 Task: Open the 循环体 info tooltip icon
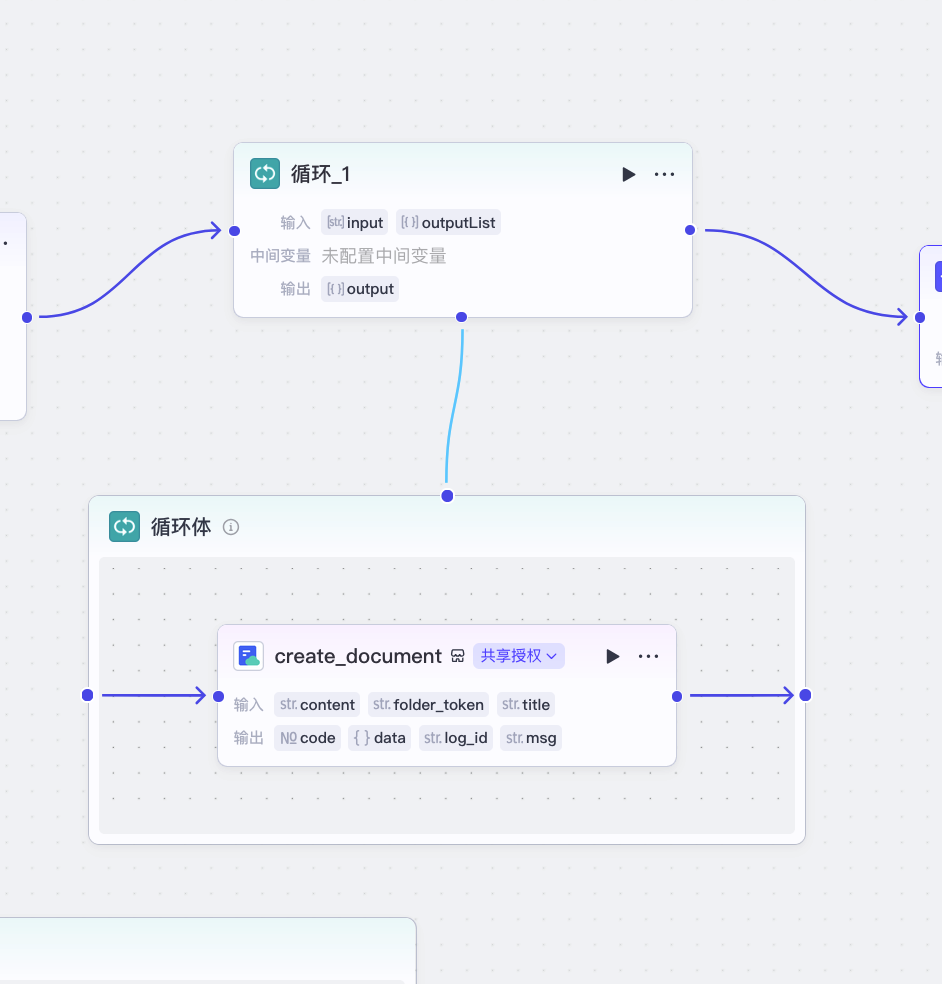(231, 527)
